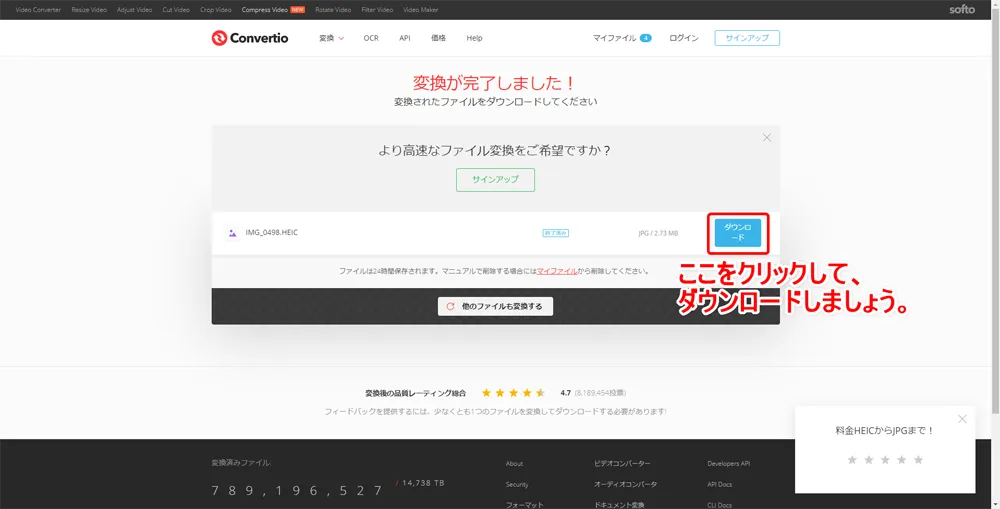
Task: Open the Security footer link
Action: 517,485
